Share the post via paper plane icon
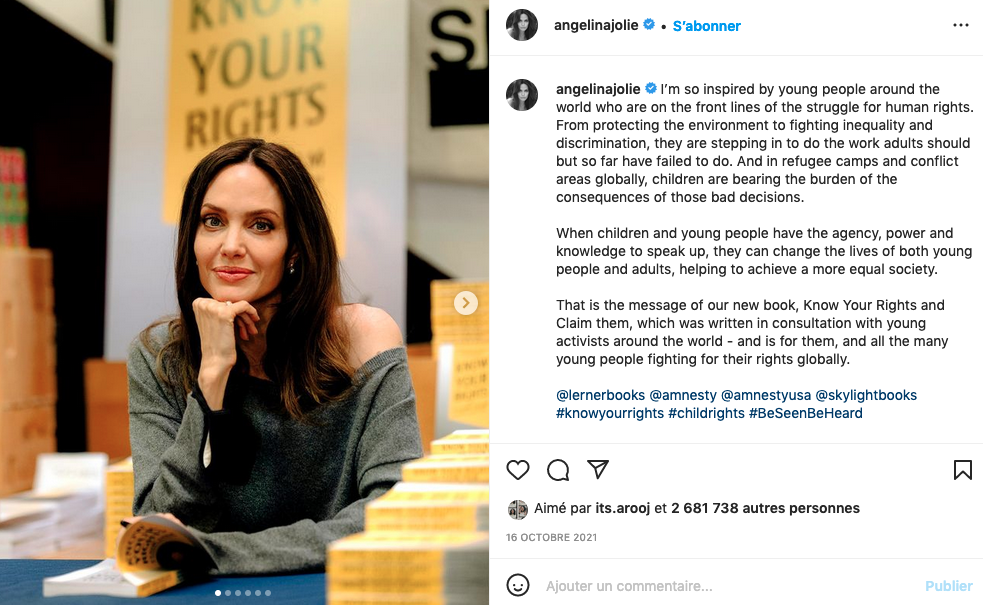 click(597, 469)
